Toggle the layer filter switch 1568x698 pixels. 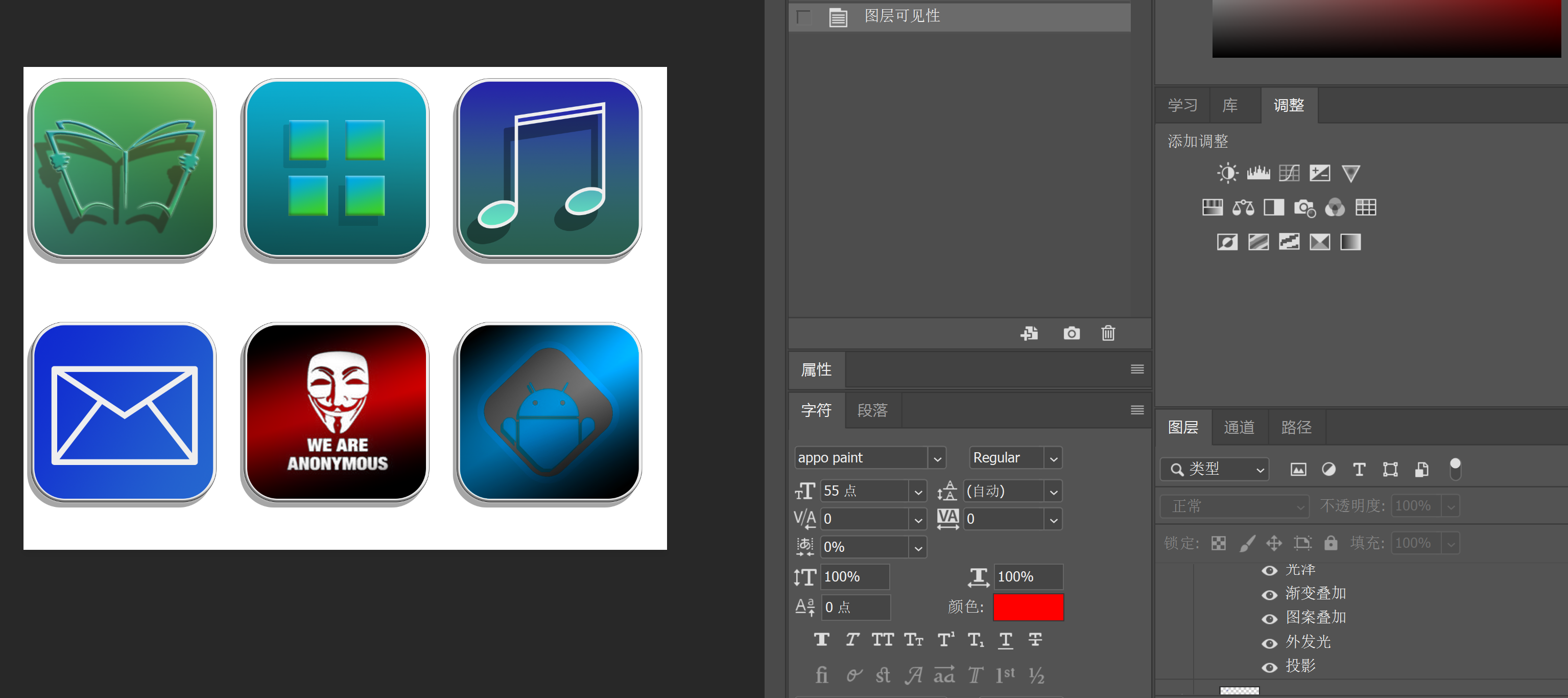point(1455,469)
